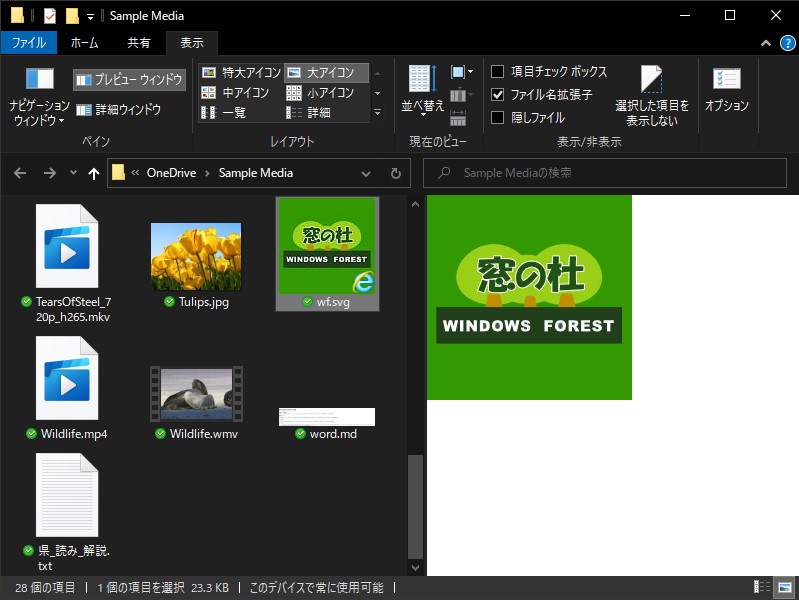Image resolution: width=799 pixels, height=600 pixels.
Task: Switch to details view in status bar
Action: click(x=761, y=587)
